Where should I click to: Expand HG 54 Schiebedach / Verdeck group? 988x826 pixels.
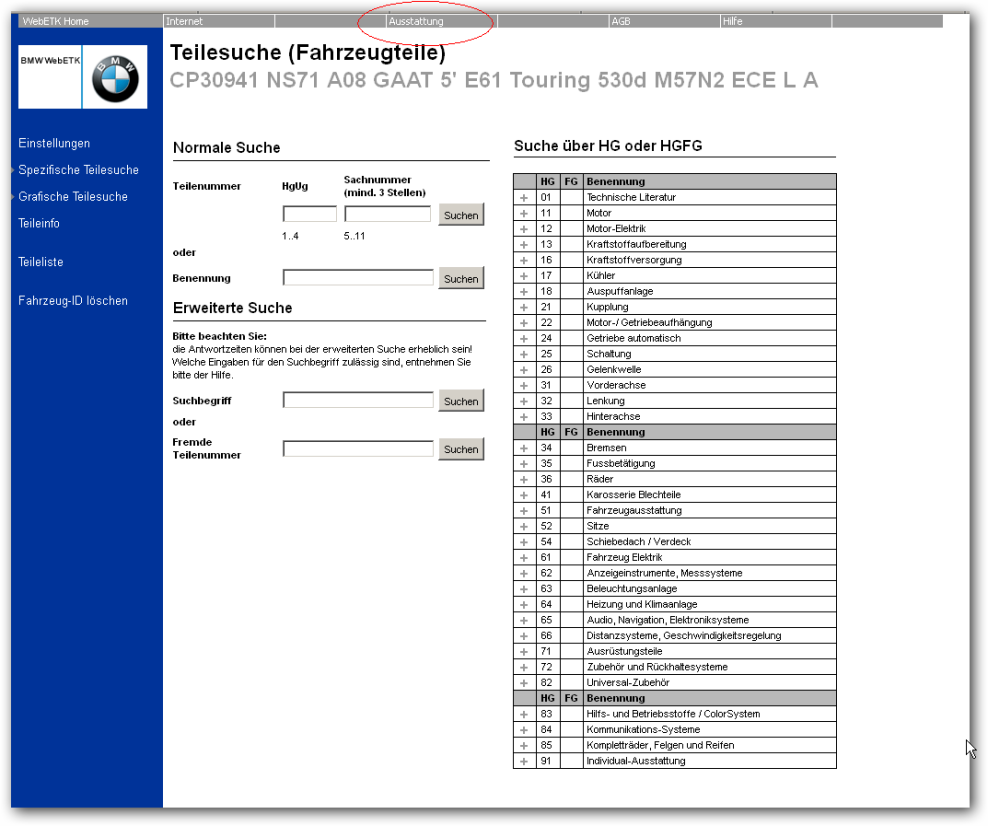524,542
